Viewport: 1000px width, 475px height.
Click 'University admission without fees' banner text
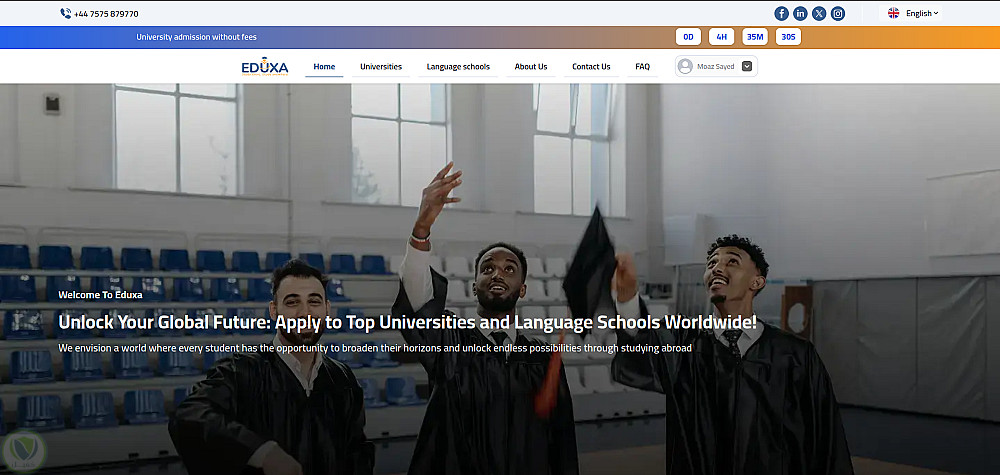tap(196, 37)
